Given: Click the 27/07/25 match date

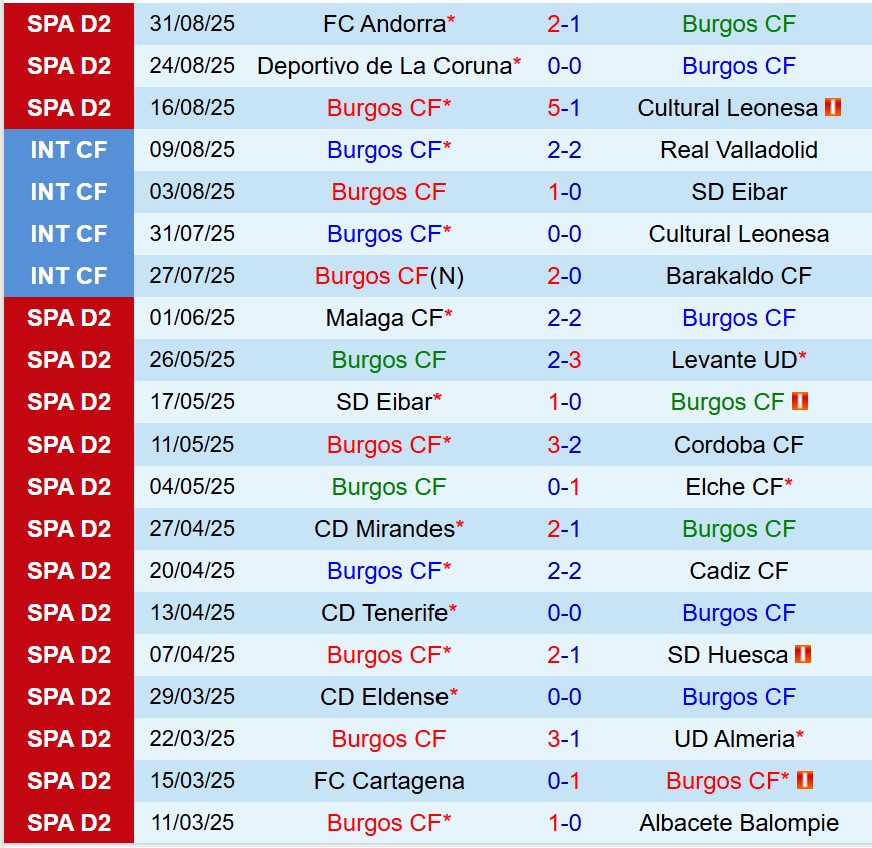Looking at the screenshot, I should 192,276.
